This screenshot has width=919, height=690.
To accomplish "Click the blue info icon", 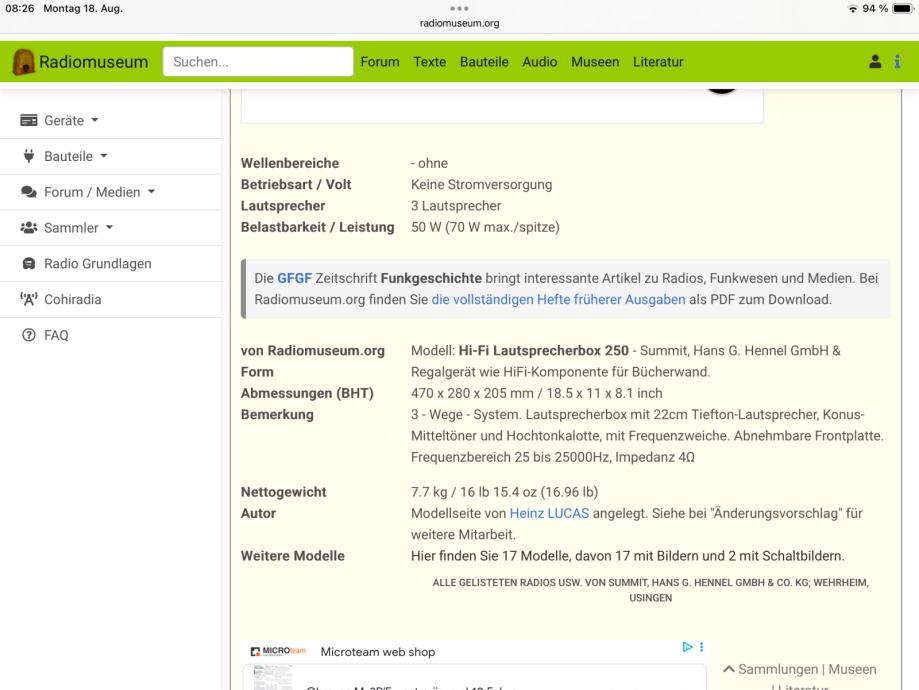I will pyautogui.click(x=897, y=62).
